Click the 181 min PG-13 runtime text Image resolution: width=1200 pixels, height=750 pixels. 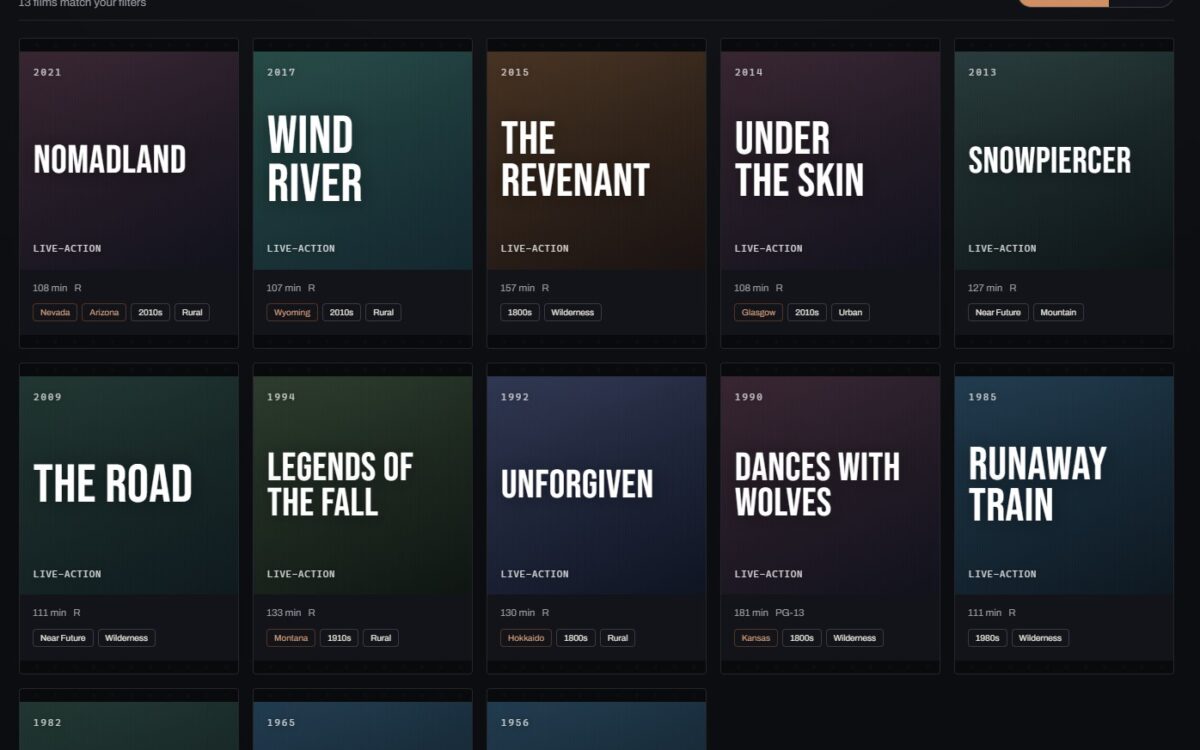pyautogui.click(x=769, y=612)
